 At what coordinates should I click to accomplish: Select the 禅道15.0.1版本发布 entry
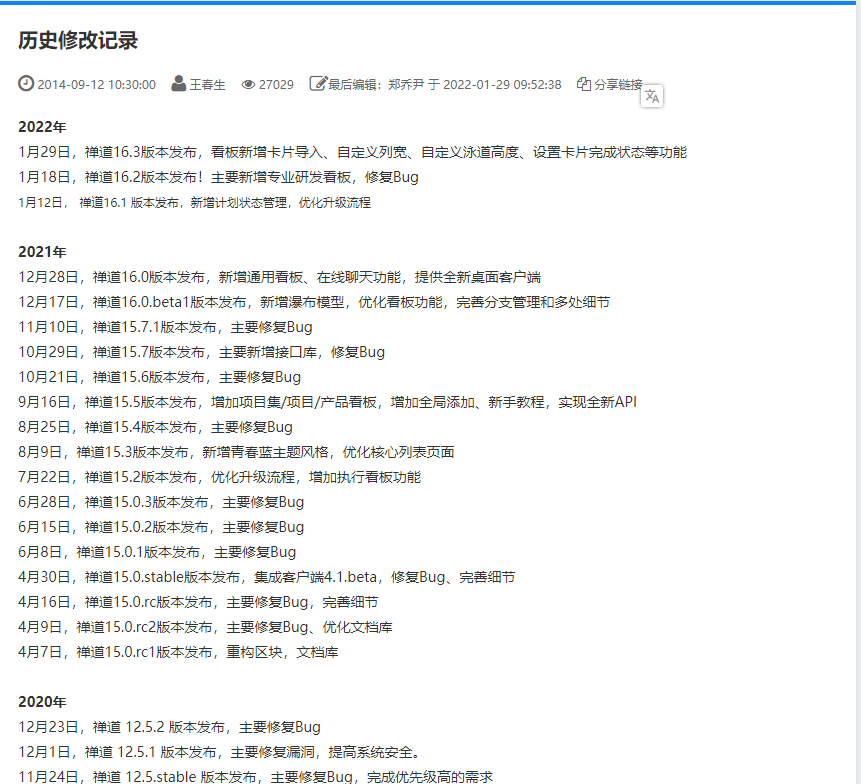[x=157, y=552]
